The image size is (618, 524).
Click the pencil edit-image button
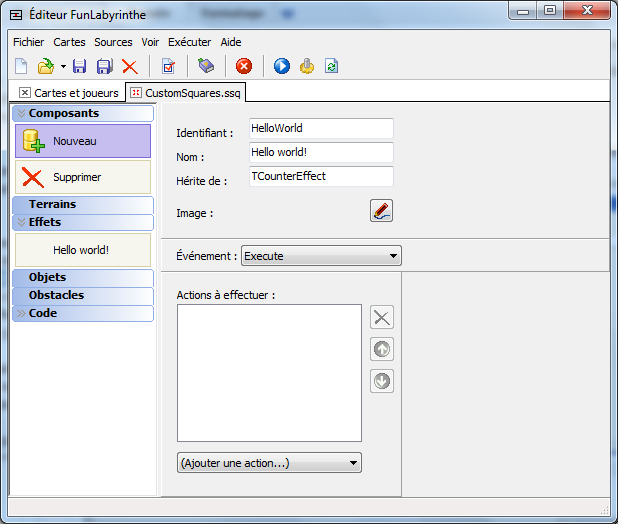click(381, 211)
